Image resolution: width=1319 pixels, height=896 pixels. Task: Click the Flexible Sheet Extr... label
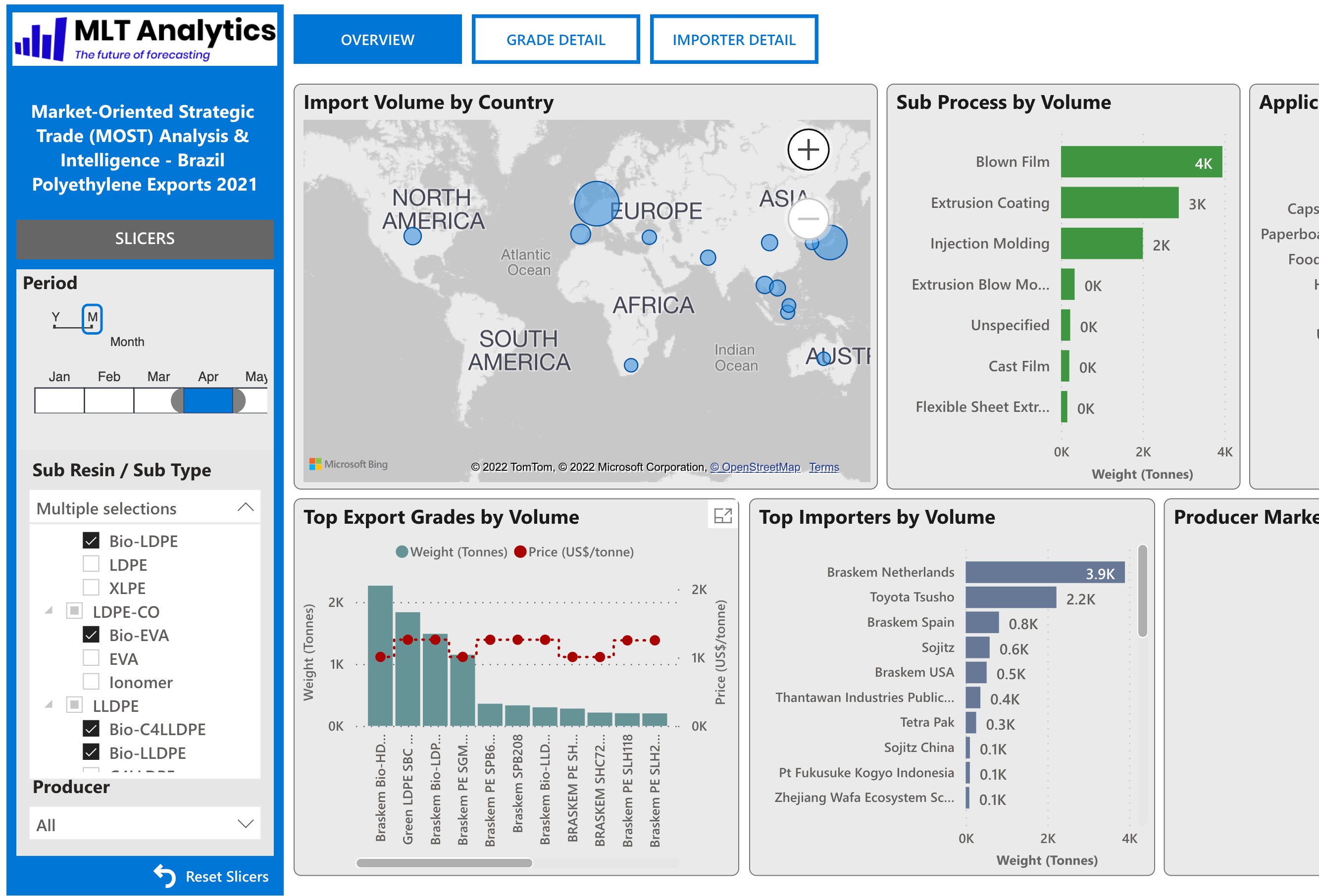click(x=982, y=407)
